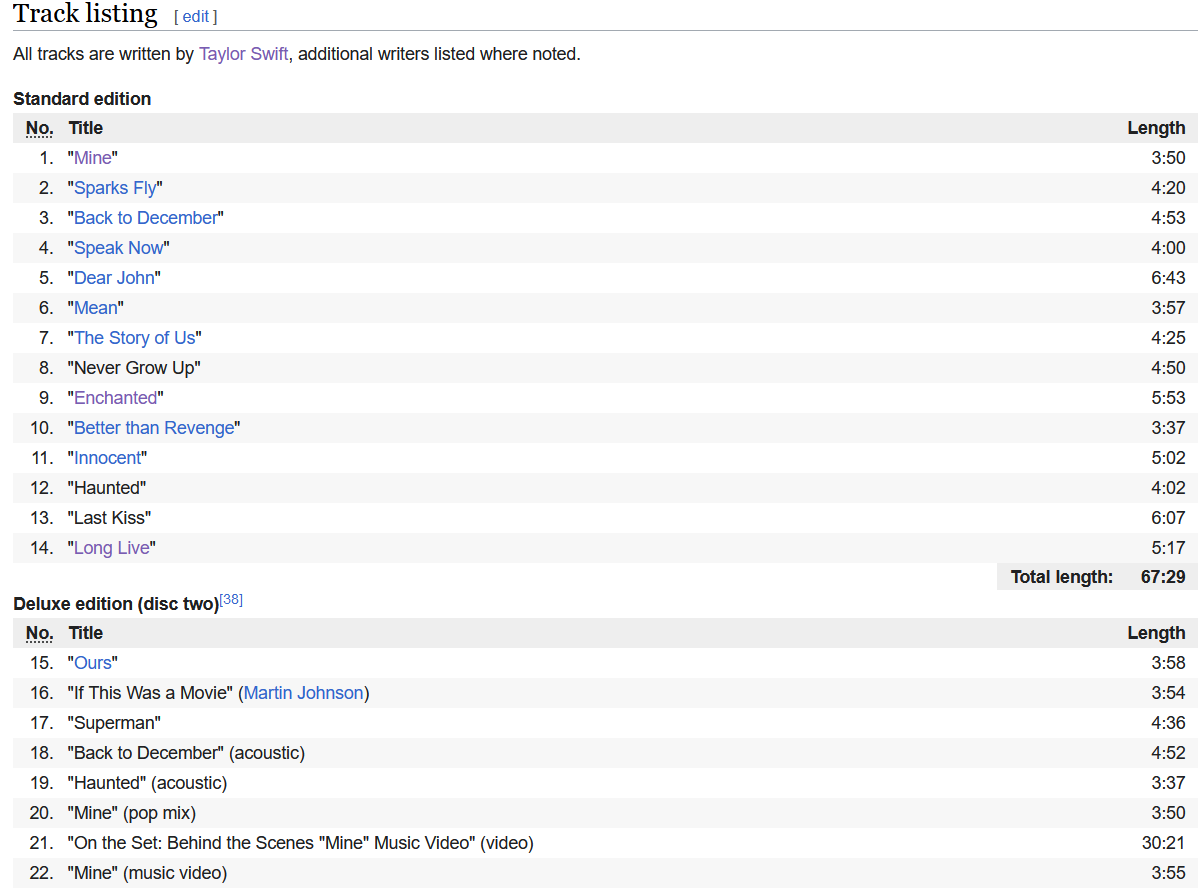Screen dimensions: 1198x888
Task: Follow the Dear John link
Action: 114,278
